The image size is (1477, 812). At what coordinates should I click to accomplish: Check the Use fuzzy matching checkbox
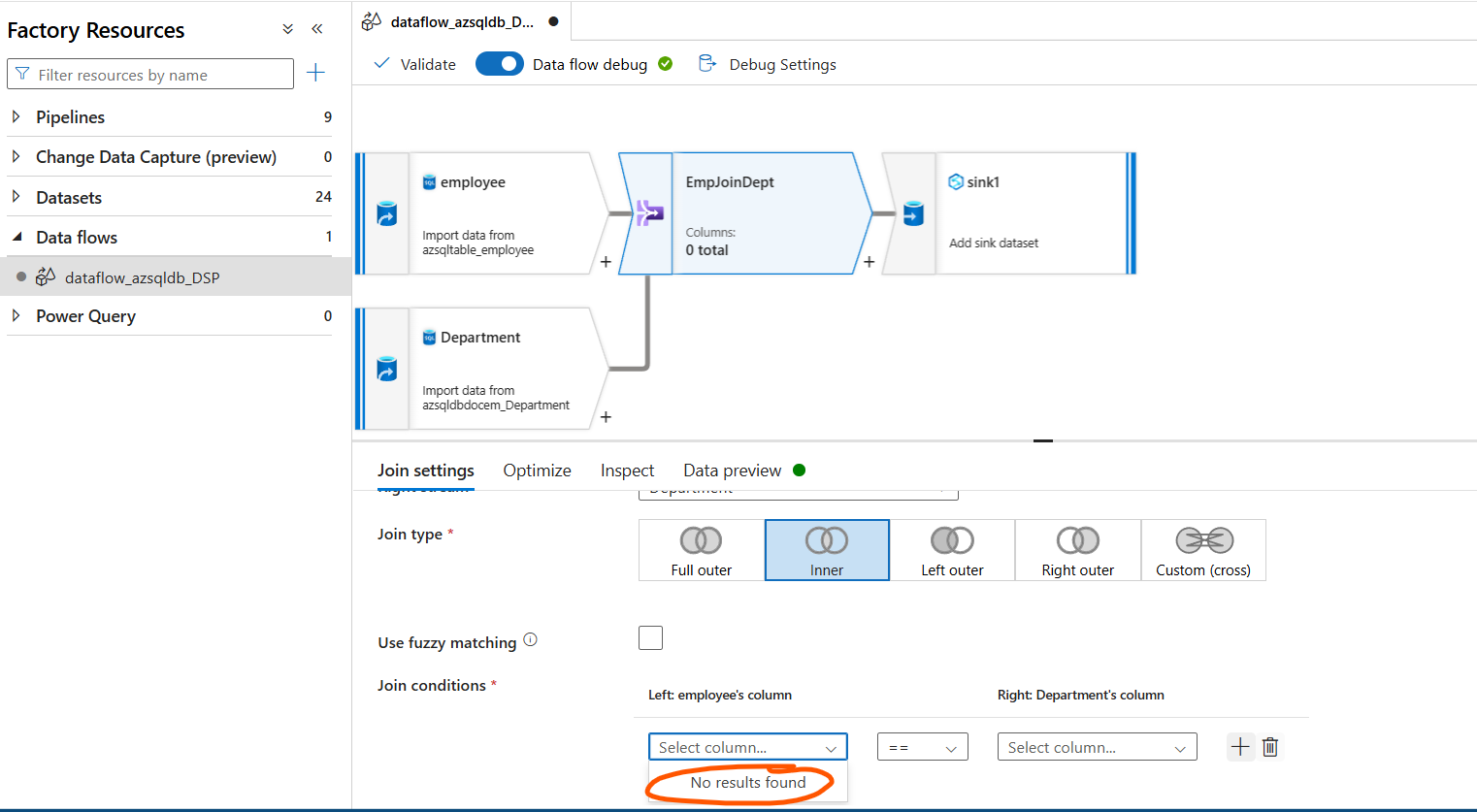pos(650,637)
